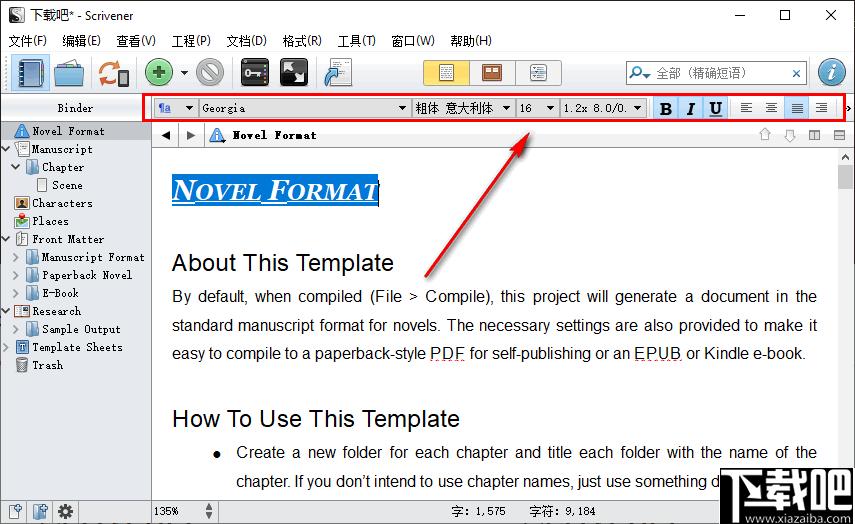Enter full screen composition mode

[x=294, y=73]
